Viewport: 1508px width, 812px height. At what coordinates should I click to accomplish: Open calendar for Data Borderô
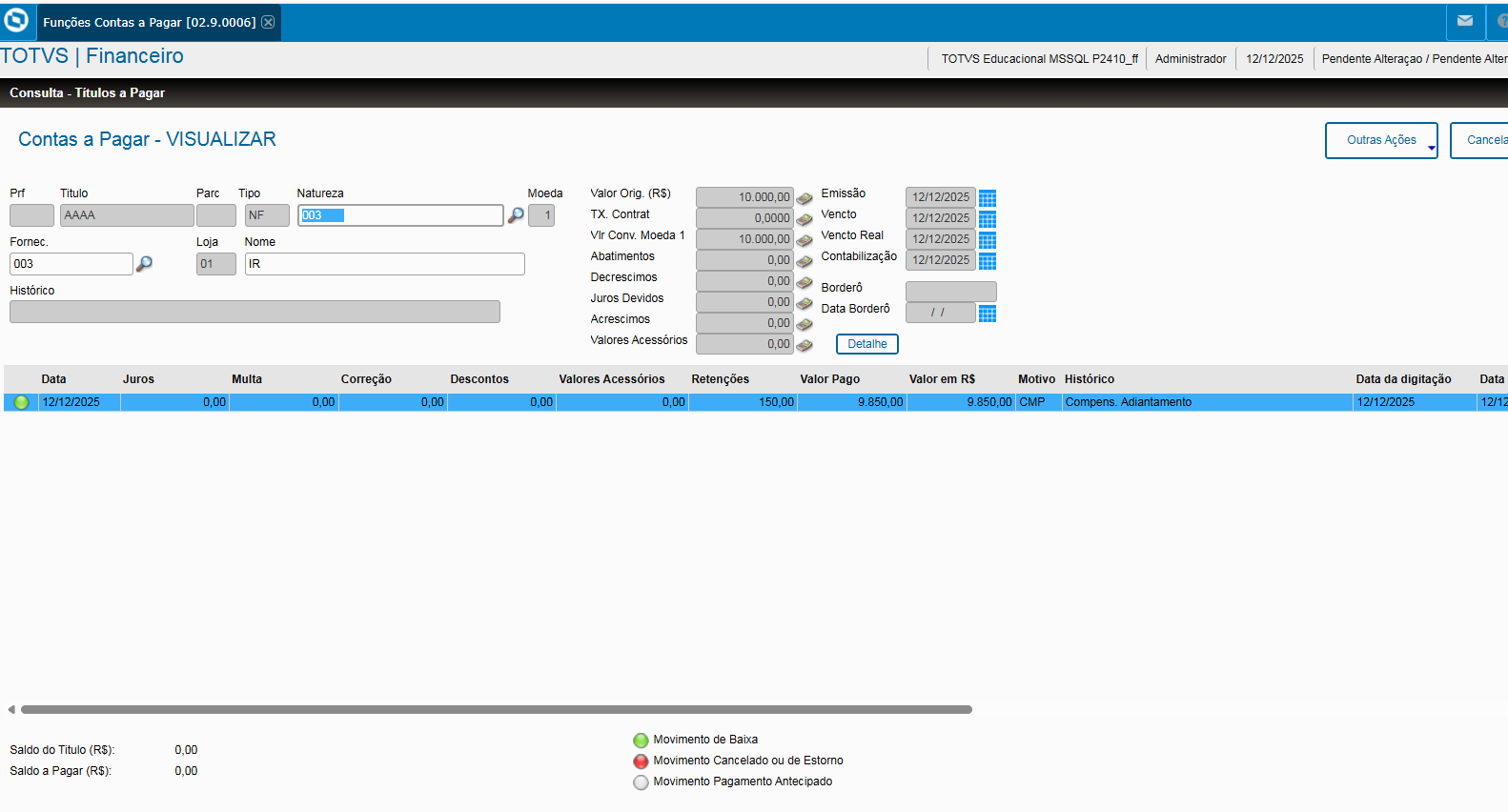pyautogui.click(x=988, y=314)
